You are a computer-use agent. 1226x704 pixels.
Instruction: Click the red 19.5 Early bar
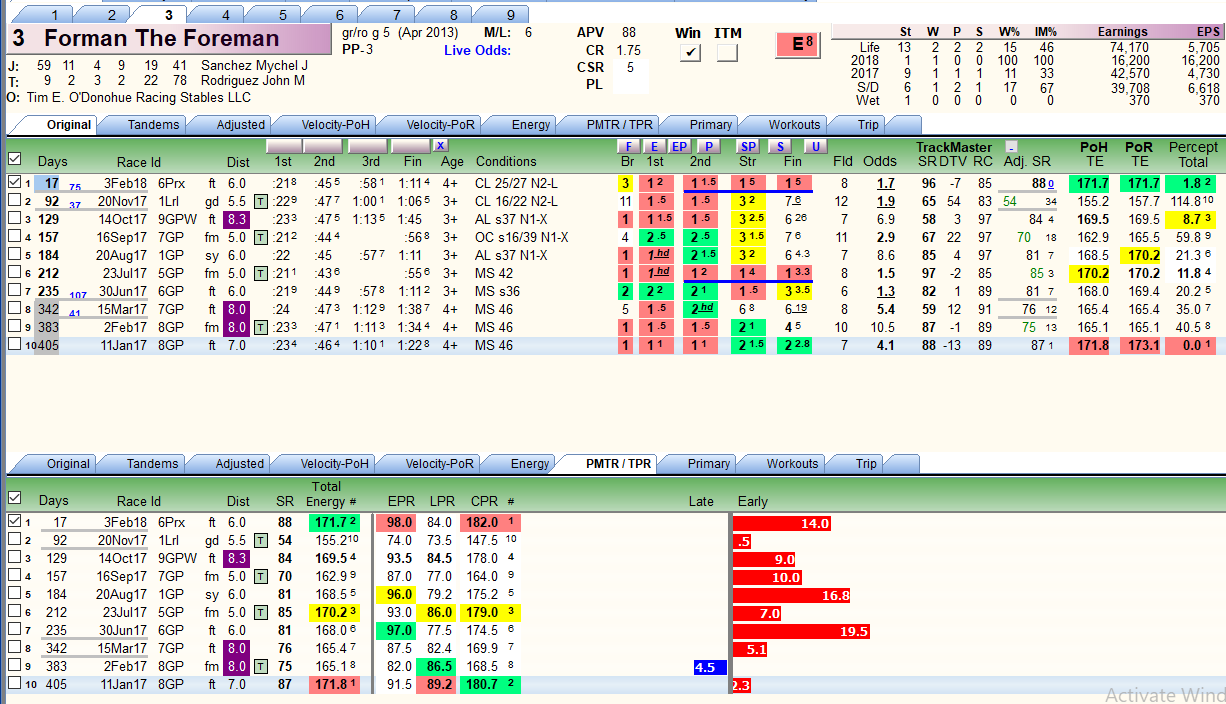pos(802,631)
